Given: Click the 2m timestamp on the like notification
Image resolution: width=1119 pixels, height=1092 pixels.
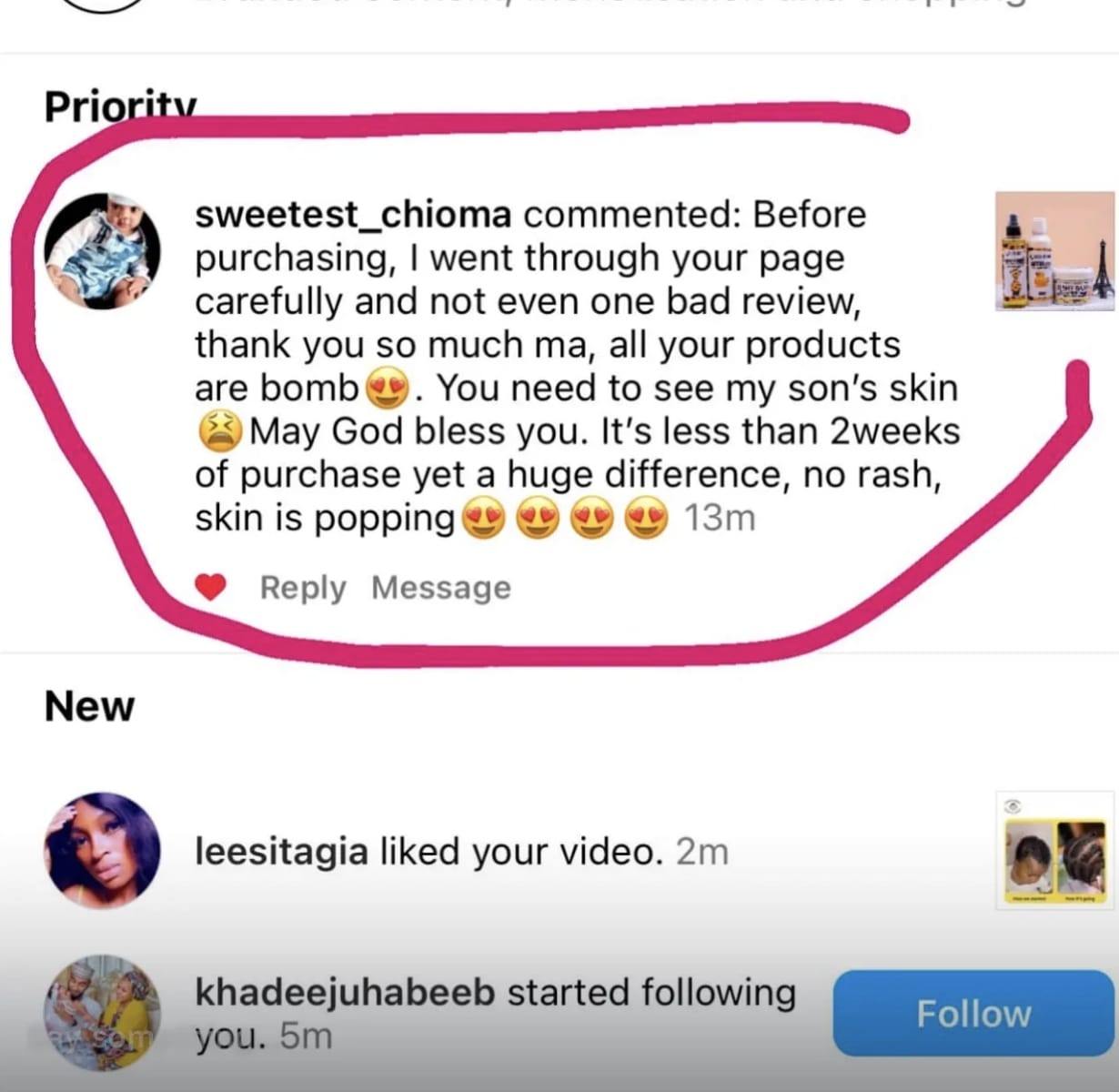Looking at the screenshot, I should click(702, 852).
